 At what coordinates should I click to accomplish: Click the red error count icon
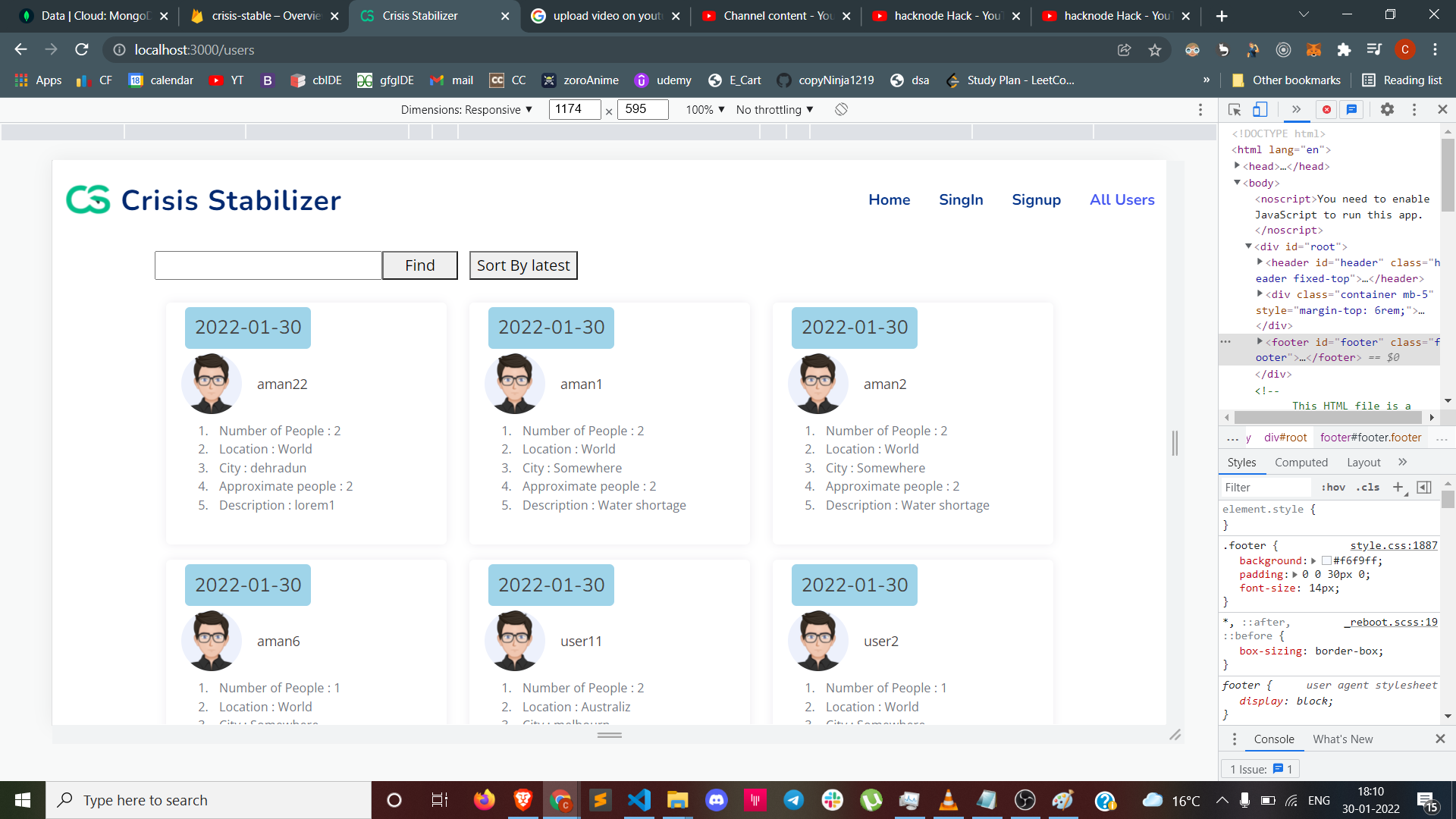pos(1326,110)
